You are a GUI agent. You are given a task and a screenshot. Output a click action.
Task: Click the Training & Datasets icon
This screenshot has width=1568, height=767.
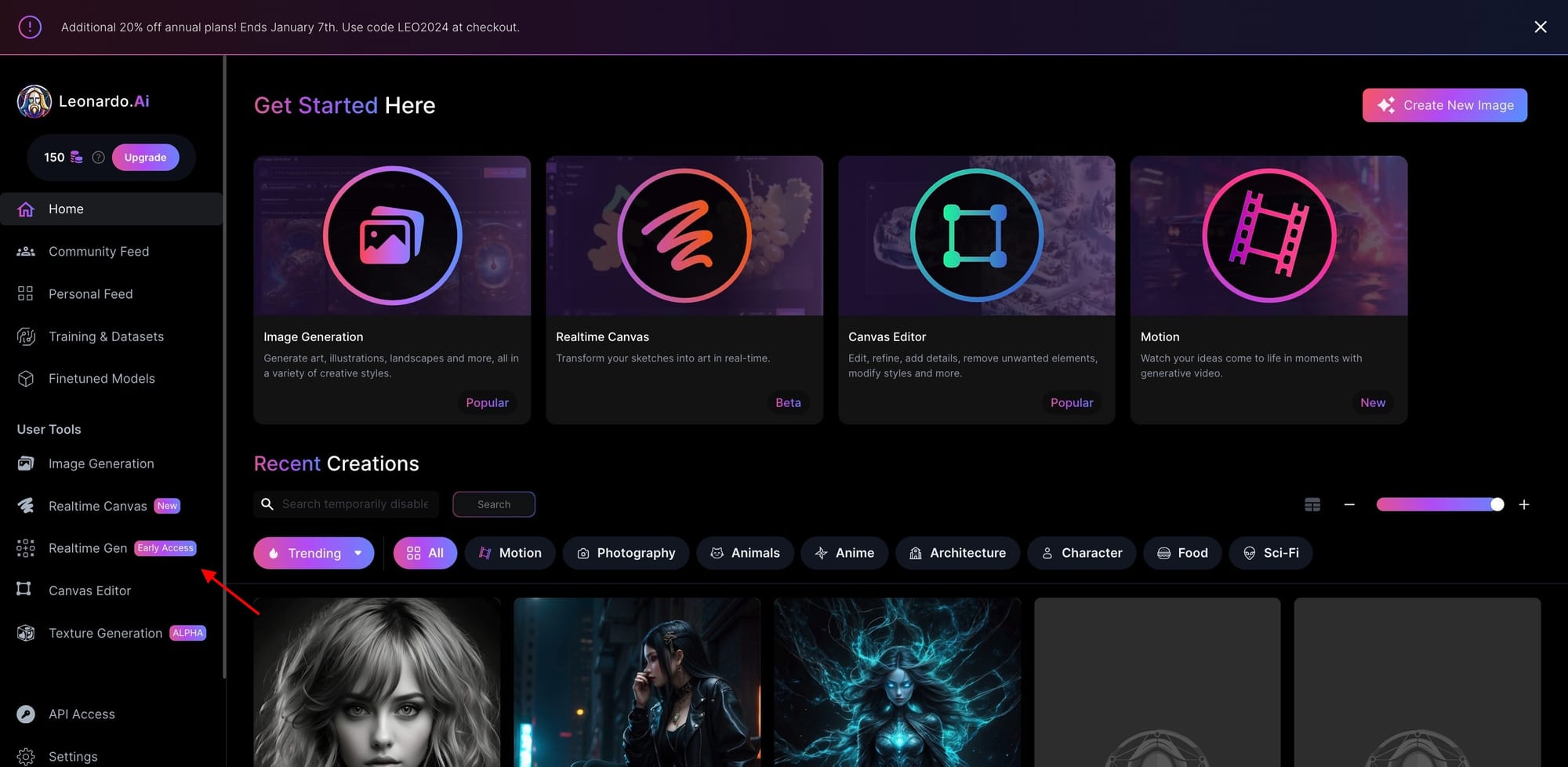(26, 336)
